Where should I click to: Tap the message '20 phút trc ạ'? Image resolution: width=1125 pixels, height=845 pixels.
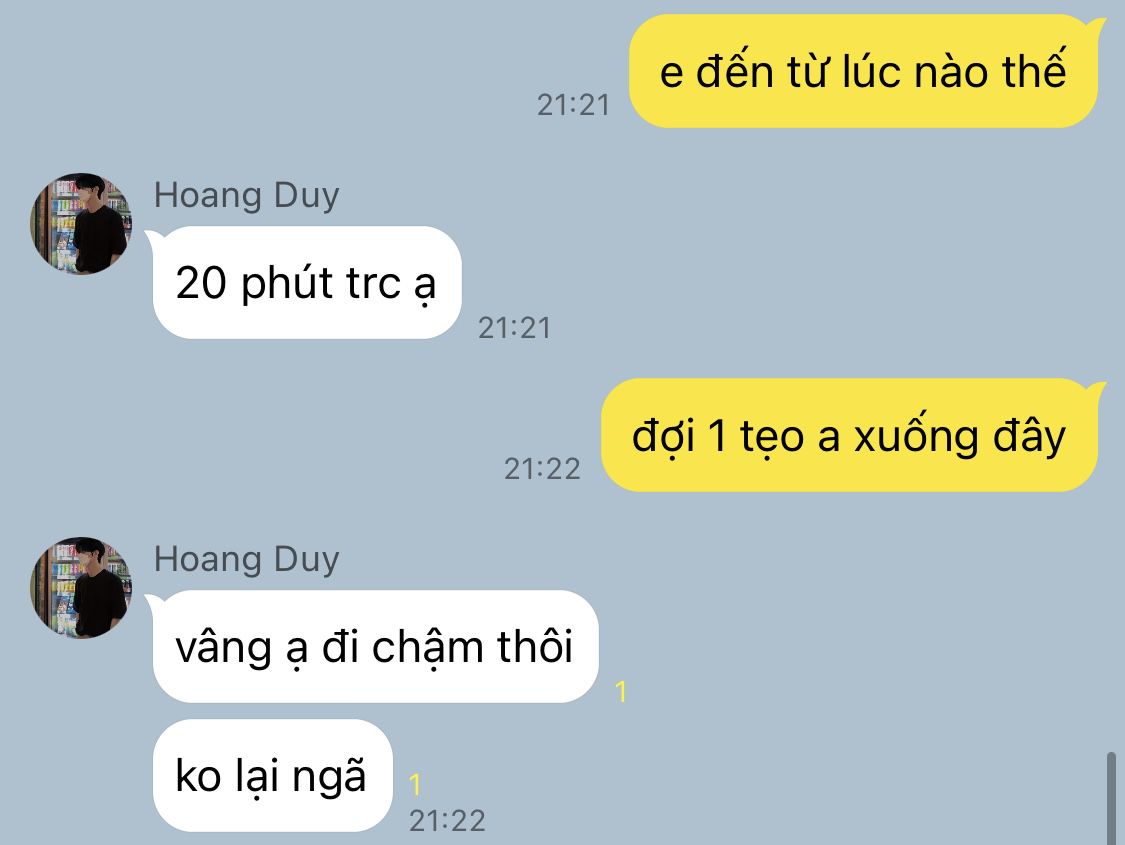tap(306, 283)
